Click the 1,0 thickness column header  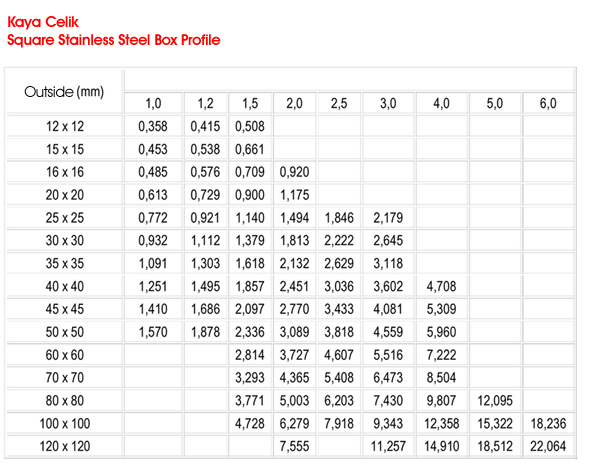point(153,104)
